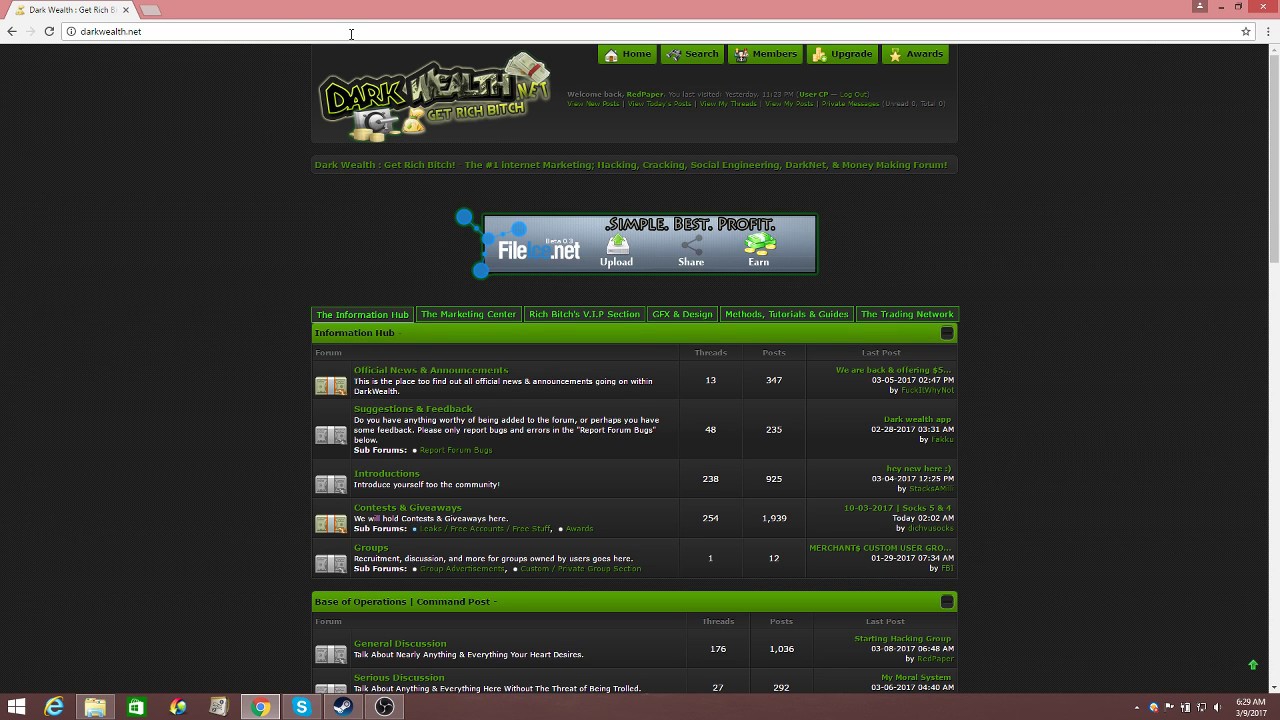
Task: Bookmark page with the star icon
Action: click(x=1246, y=31)
